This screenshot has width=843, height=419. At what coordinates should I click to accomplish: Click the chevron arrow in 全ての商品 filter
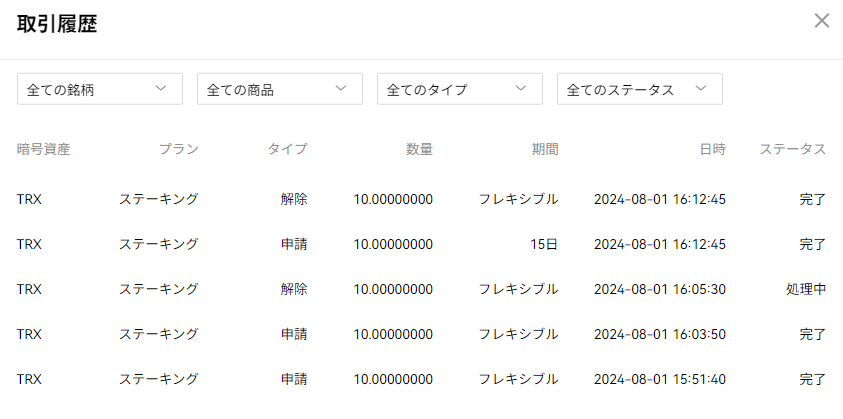[x=340, y=89]
